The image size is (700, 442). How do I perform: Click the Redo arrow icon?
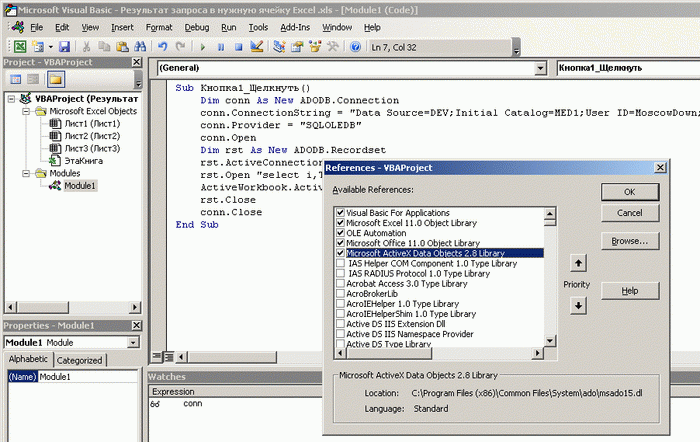[x=180, y=47]
